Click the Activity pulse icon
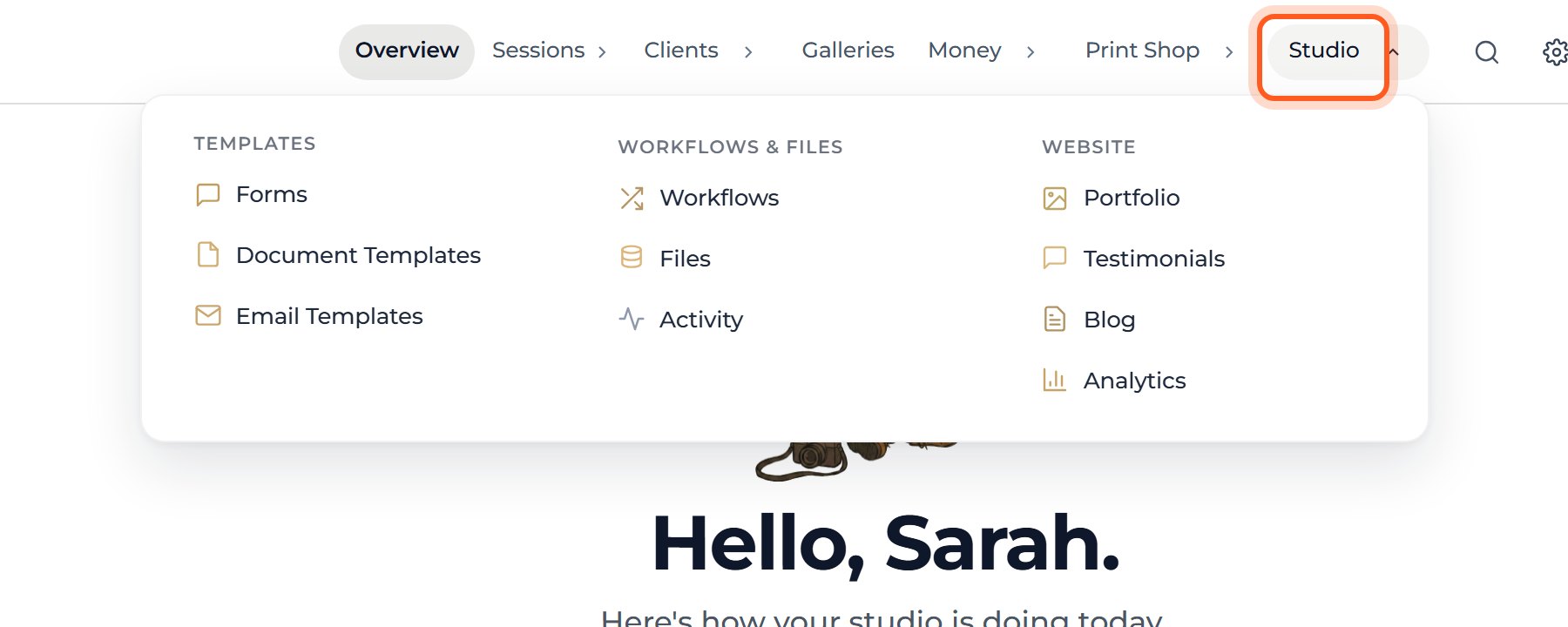 pos(632,319)
